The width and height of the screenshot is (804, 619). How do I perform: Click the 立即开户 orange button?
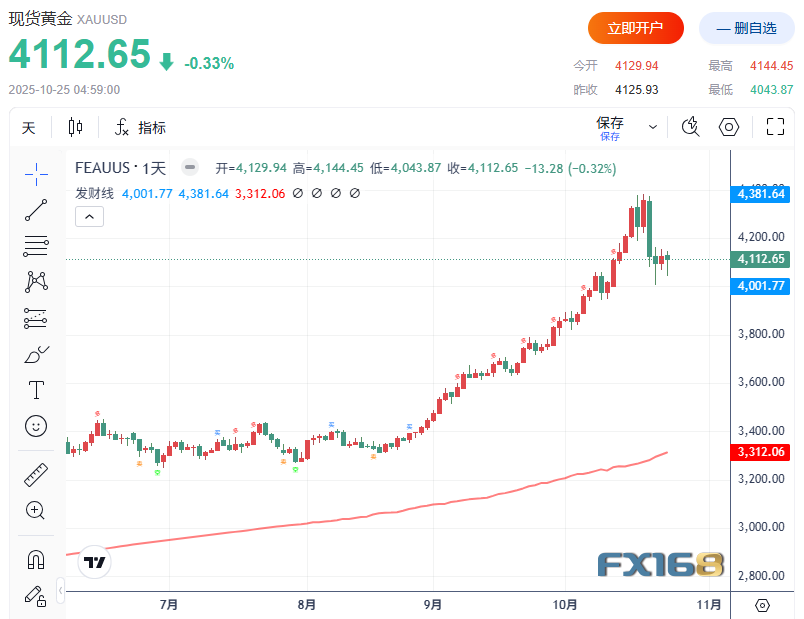click(635, 28)
